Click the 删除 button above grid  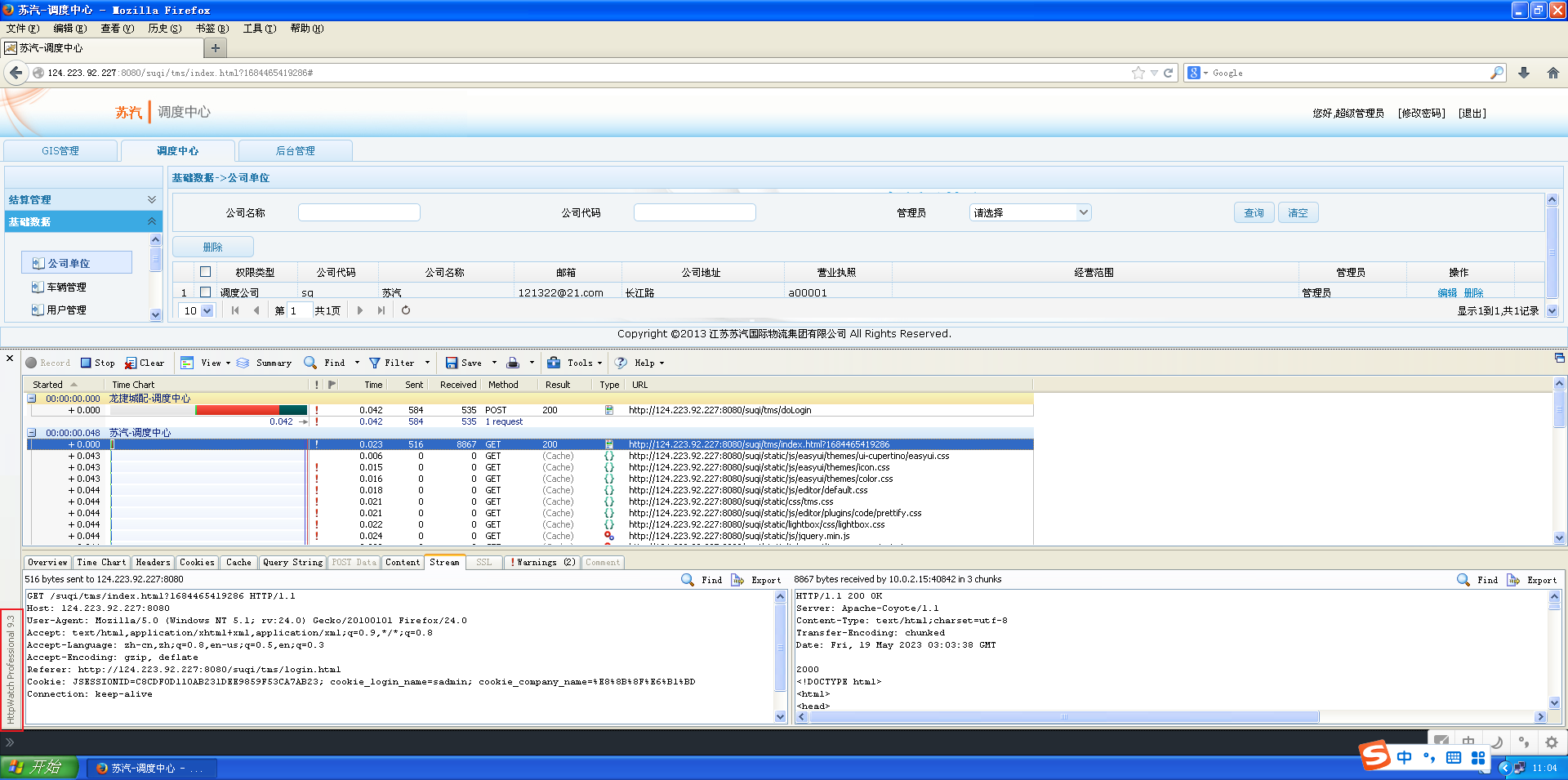tap(212, 247)
